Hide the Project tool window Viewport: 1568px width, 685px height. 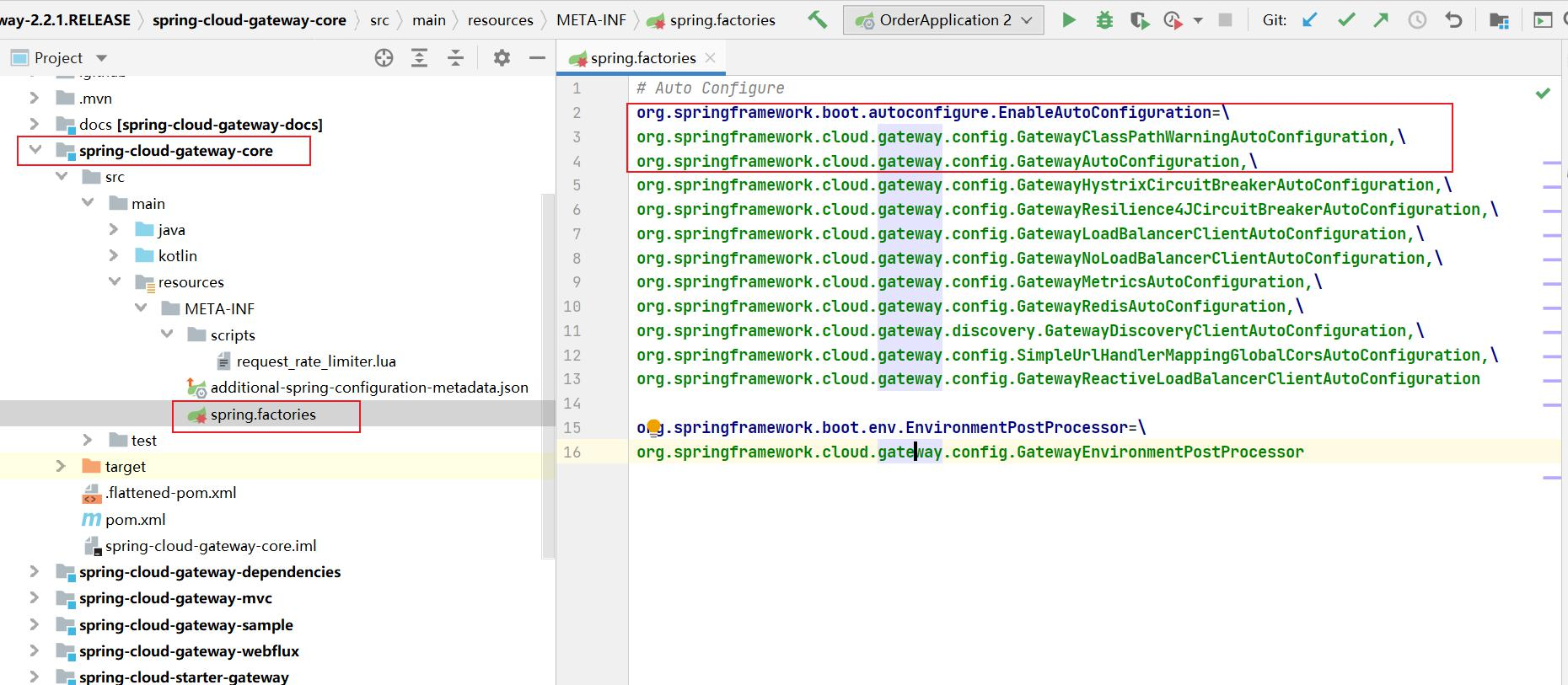point(537,57)
